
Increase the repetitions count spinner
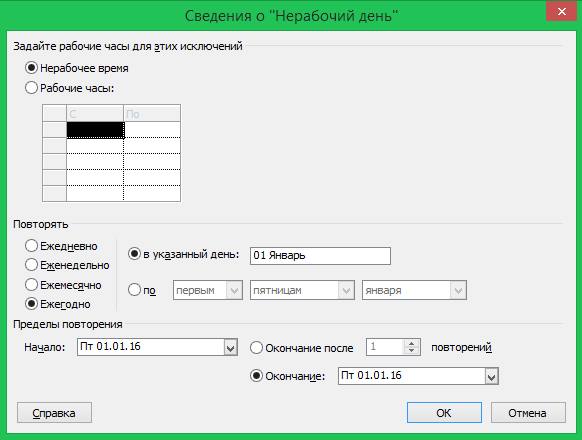pyautogui.click(x=411, y=344)
